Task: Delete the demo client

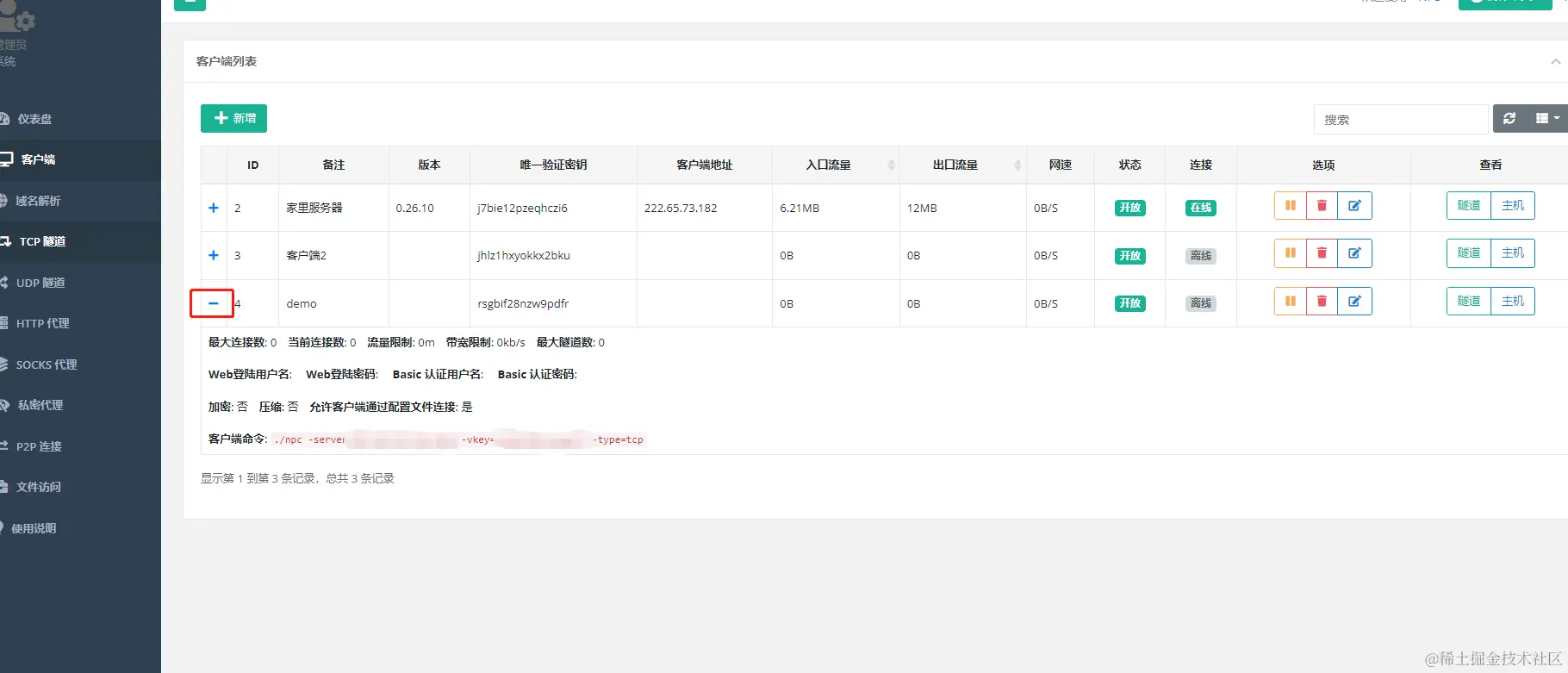Action: click(x=1322, y=302)
